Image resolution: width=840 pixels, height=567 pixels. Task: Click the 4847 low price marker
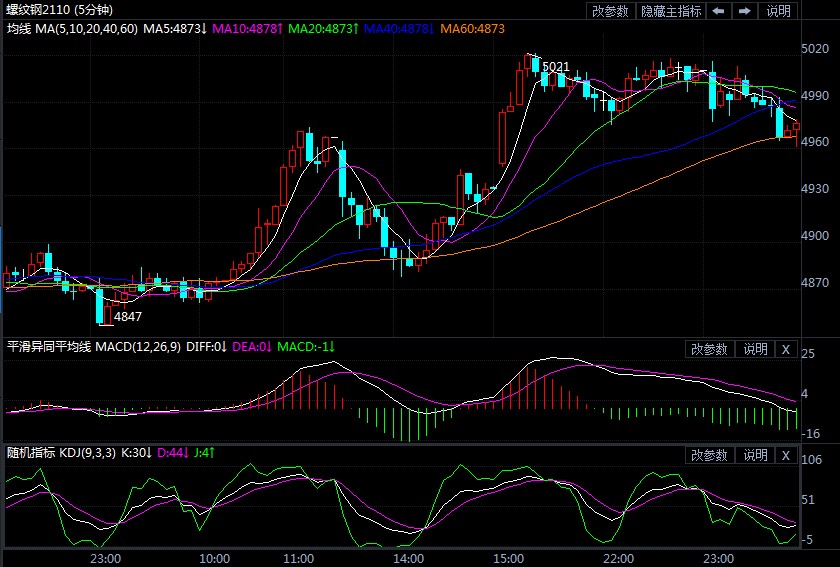[128, 316]
